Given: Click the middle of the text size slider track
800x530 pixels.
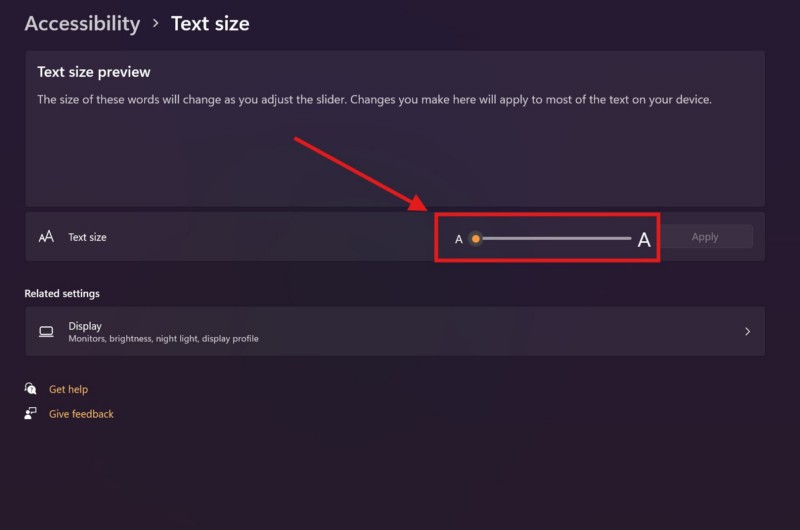Looking at the screenshot, I should coord(555,238).
